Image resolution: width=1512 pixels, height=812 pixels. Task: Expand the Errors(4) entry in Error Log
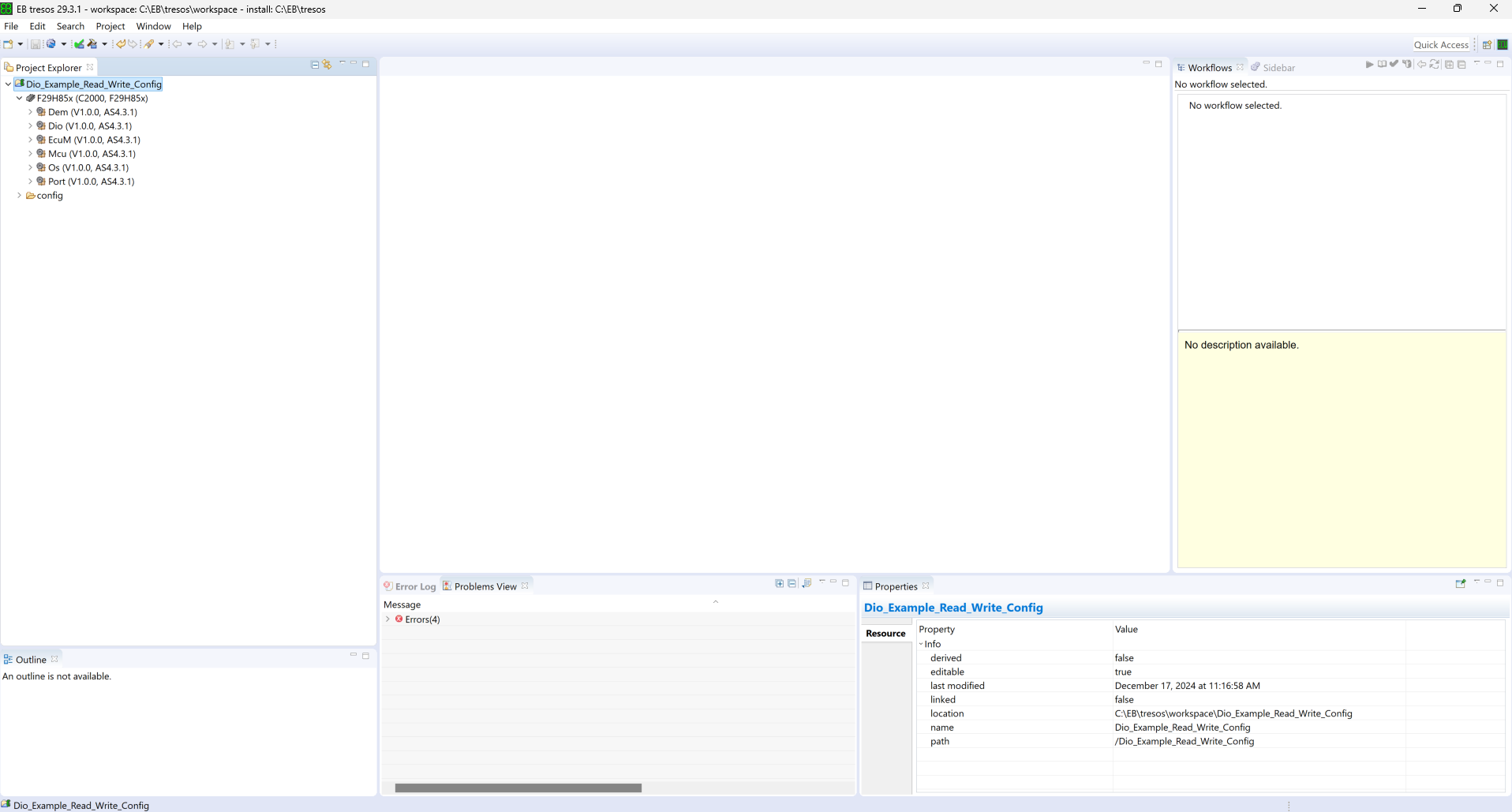(x=387, y=619)
